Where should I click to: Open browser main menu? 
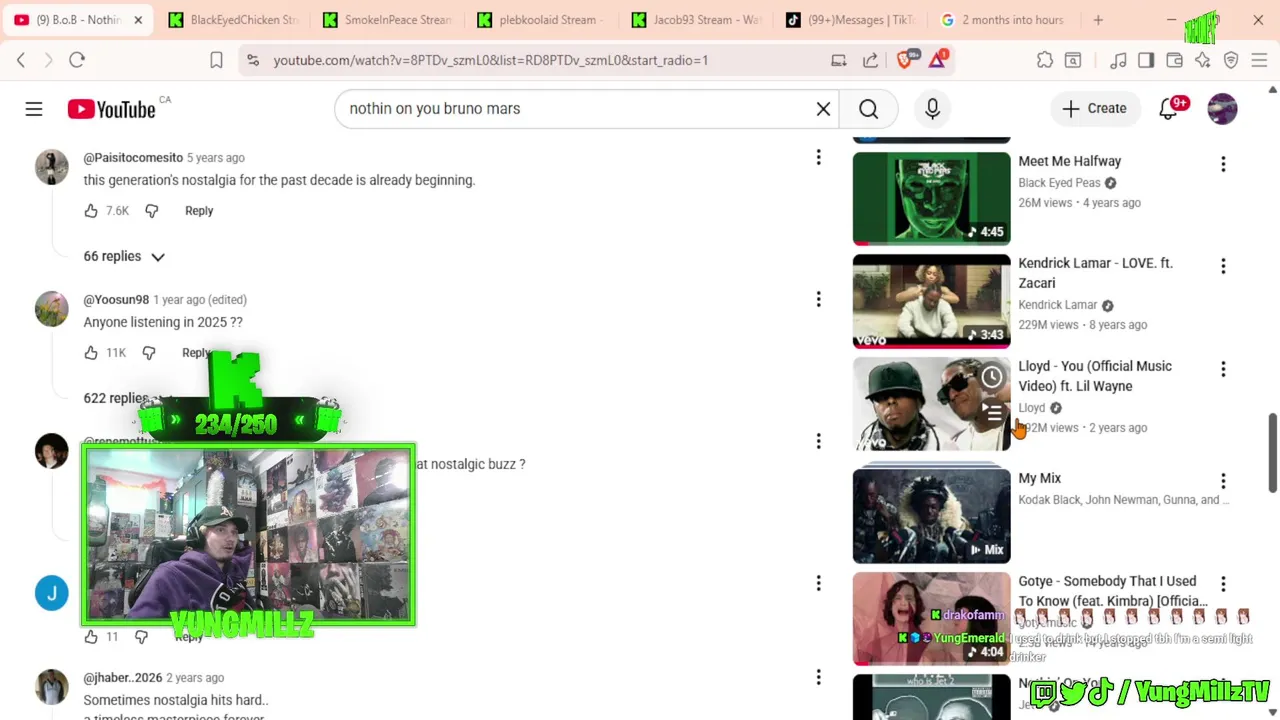(1259, 60)
